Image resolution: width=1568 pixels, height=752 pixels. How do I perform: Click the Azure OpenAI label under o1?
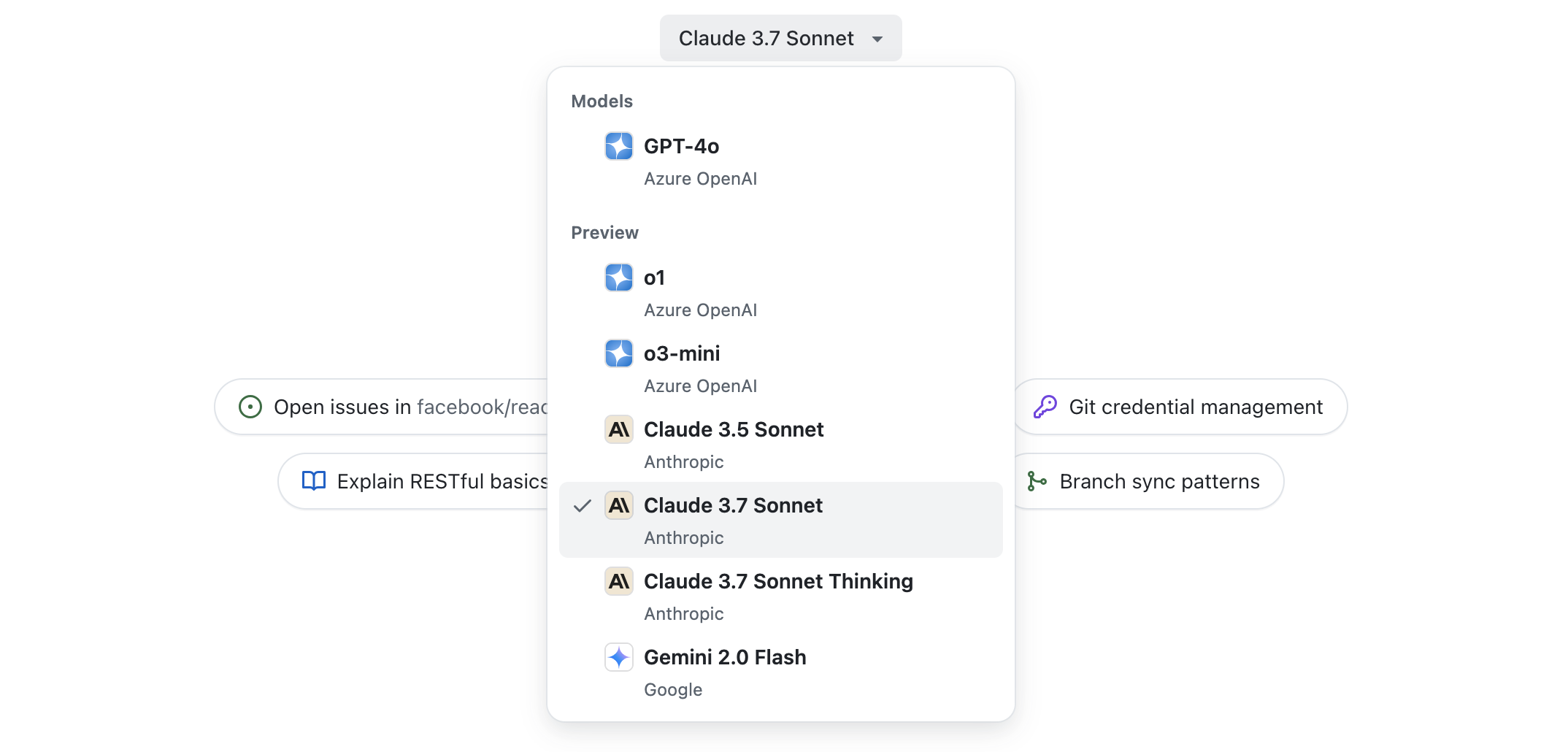(x=700, y=310)
